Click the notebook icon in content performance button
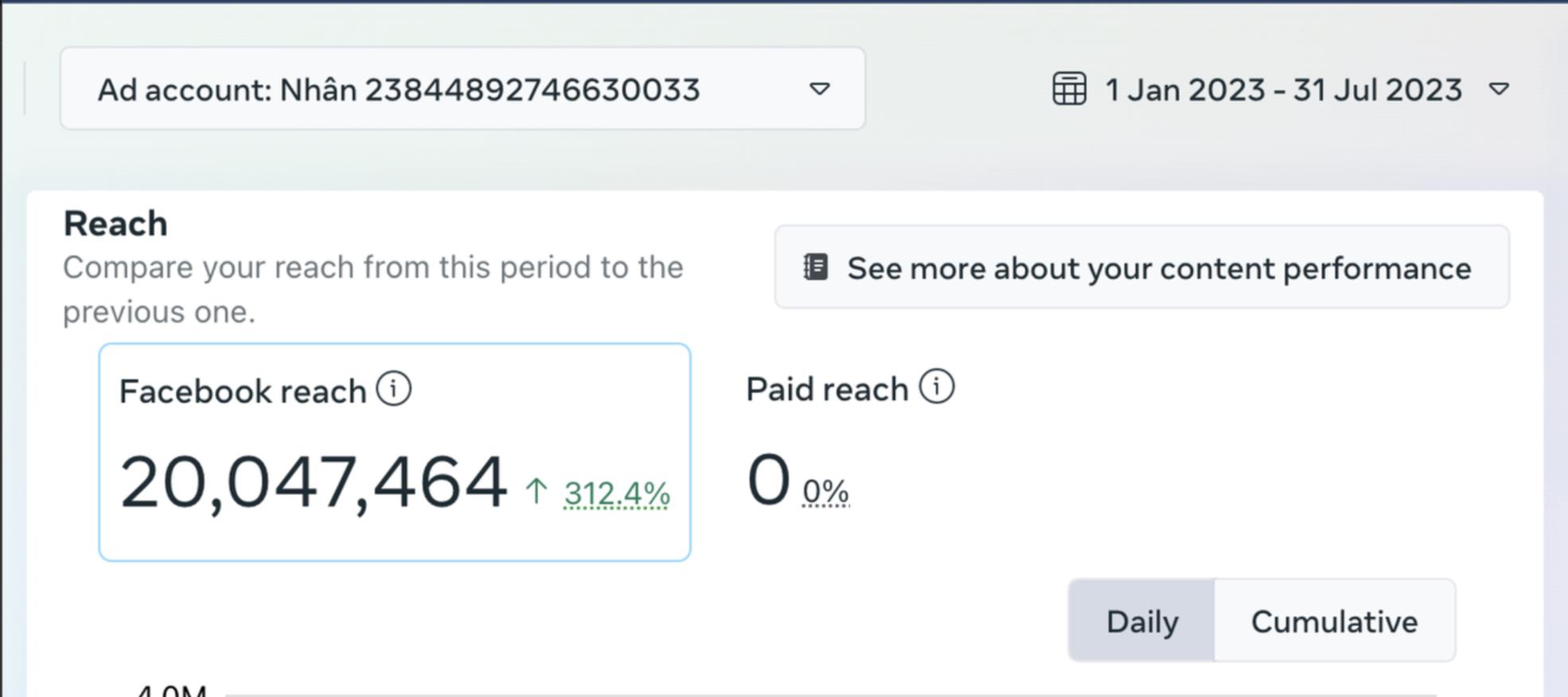Screen dimensions: 1568x697 coord(816,267)
